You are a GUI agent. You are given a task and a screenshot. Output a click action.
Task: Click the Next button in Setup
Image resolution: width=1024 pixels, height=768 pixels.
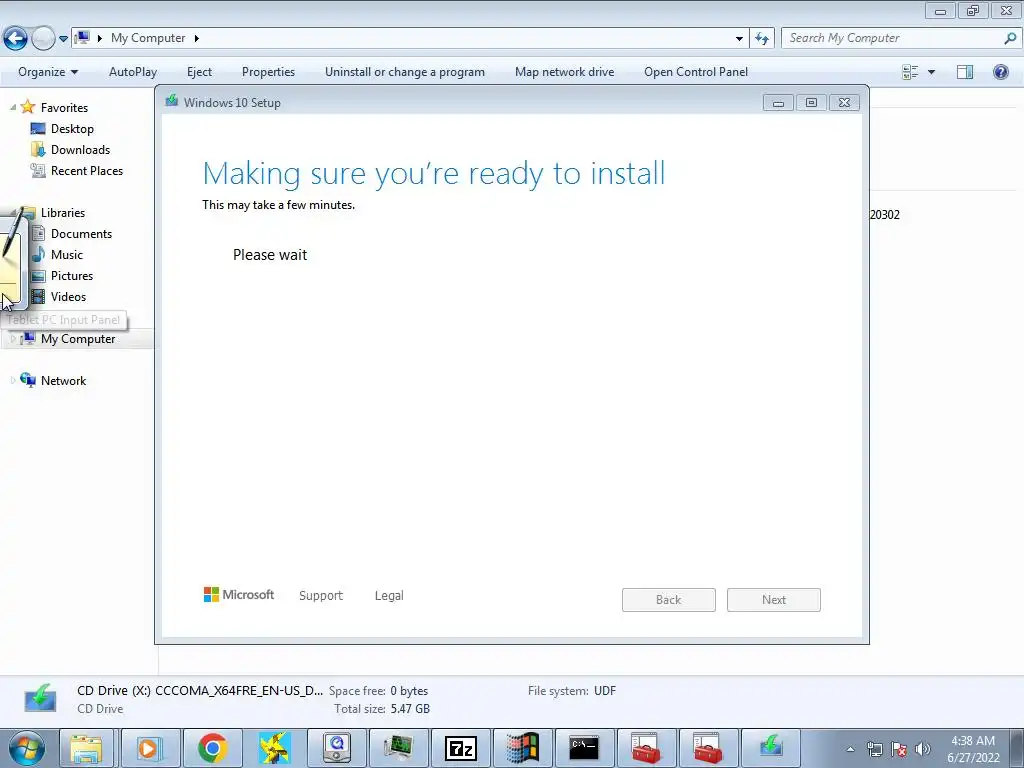774,600
